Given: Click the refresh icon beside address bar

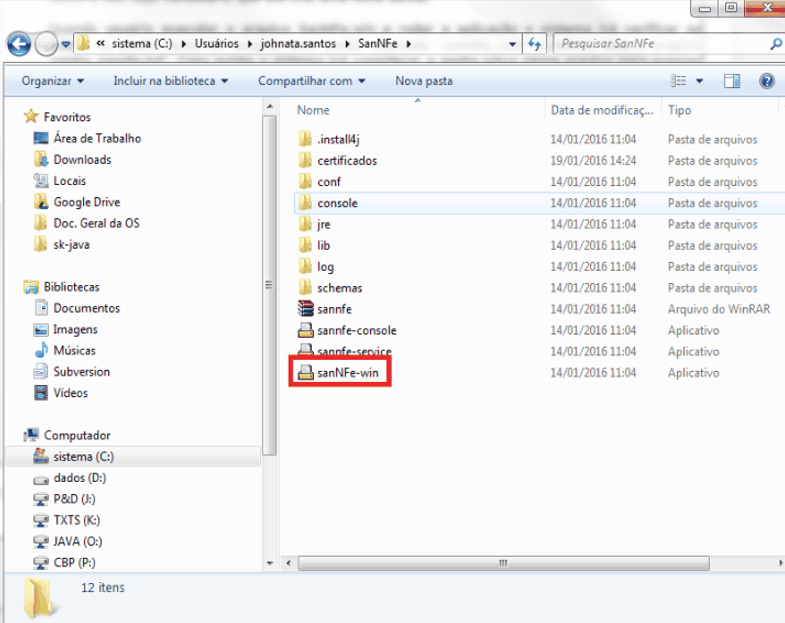Looking at the screenshot, I should (535, 44).
